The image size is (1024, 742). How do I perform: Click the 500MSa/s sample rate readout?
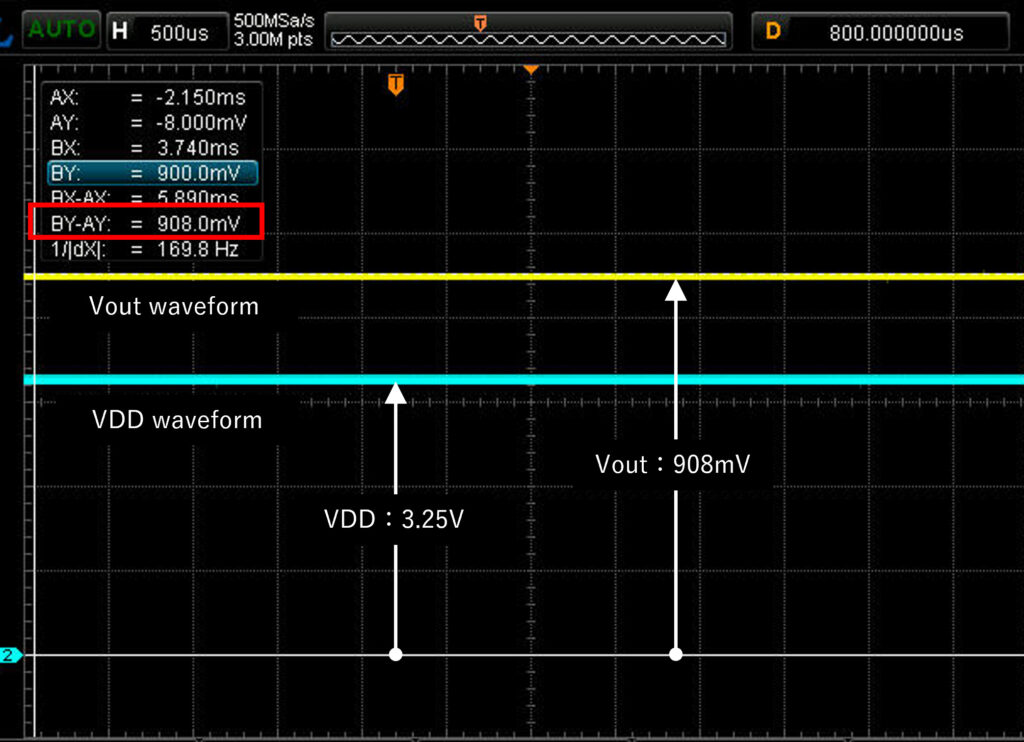[272, 21]
